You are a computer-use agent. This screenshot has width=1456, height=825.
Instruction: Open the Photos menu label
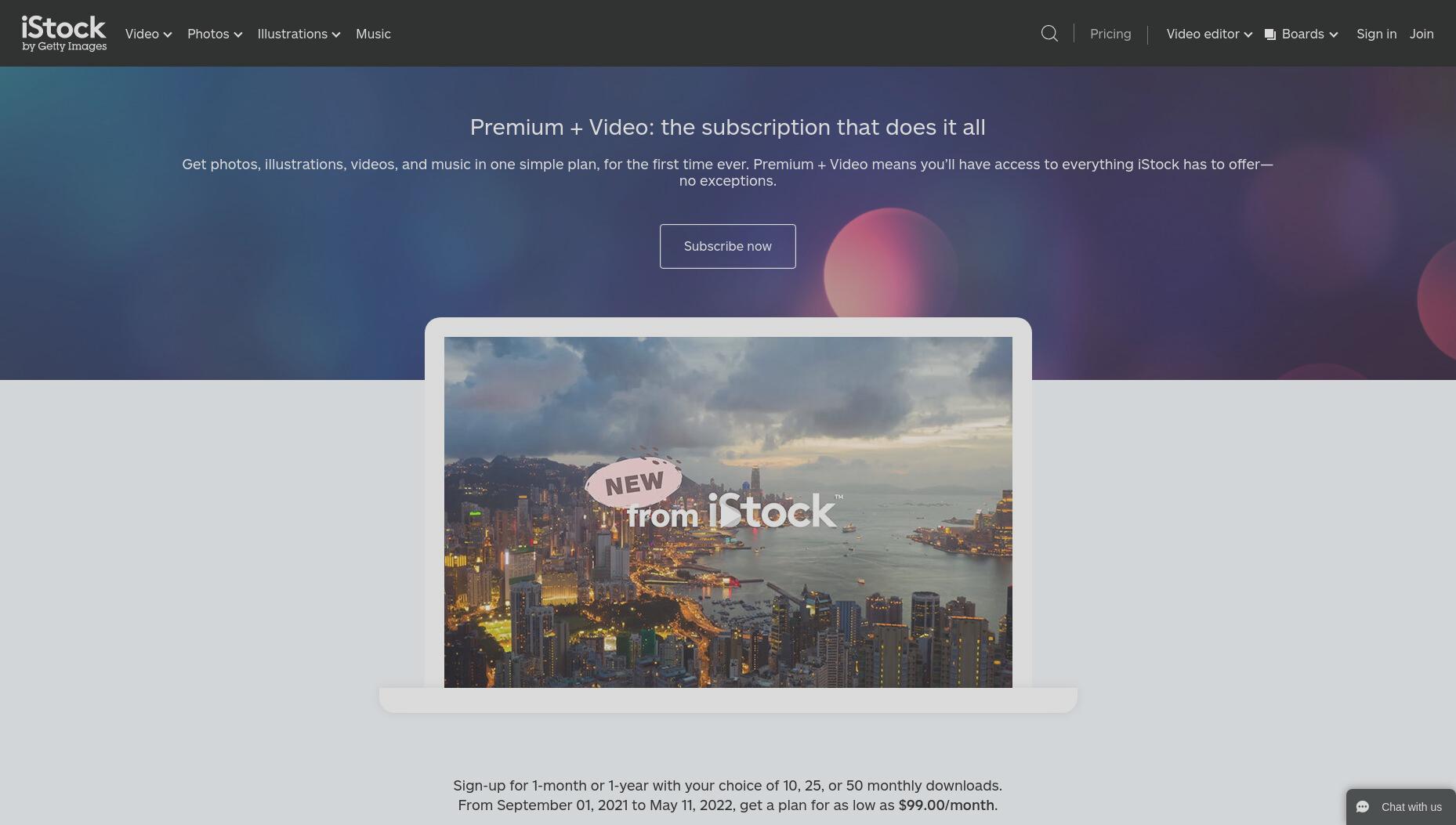point(208,34)
